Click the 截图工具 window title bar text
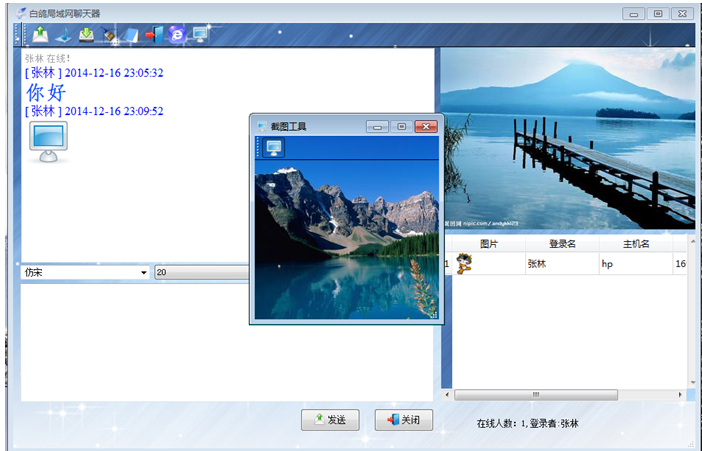Viewport: 702px width, 451px height. [288, 127]
